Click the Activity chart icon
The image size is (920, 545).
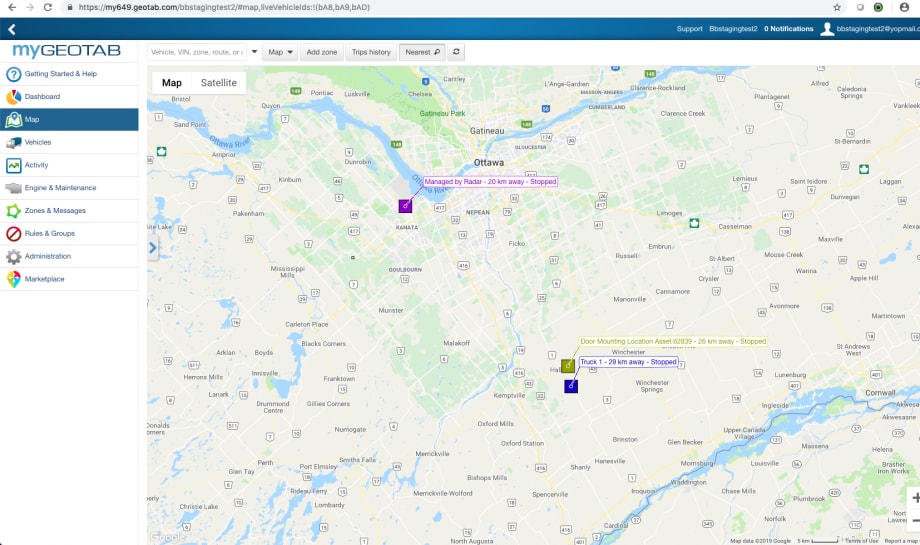pyautogui.click(x=13, y=165)
